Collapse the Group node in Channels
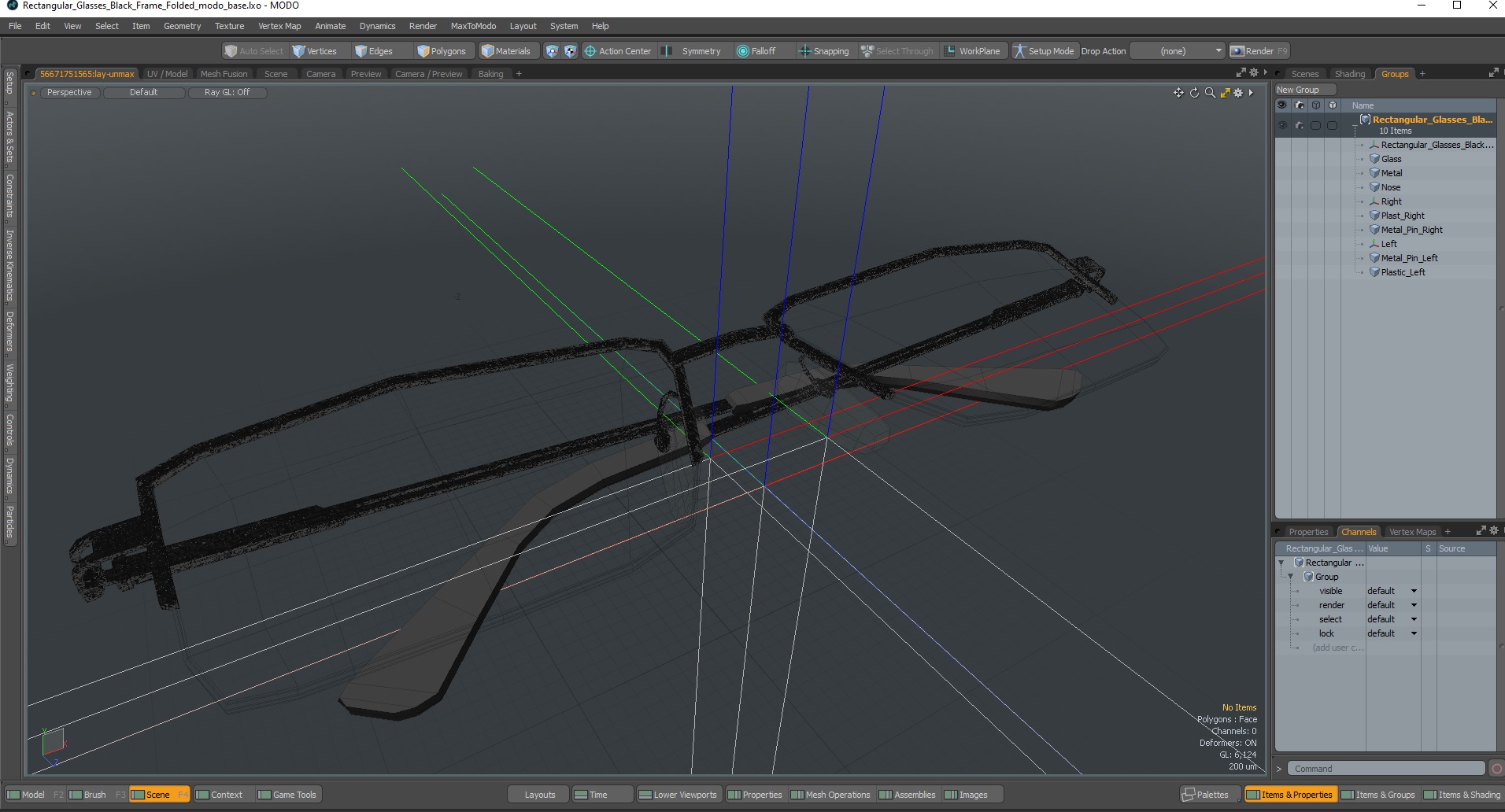 (x=1291, y=577)
